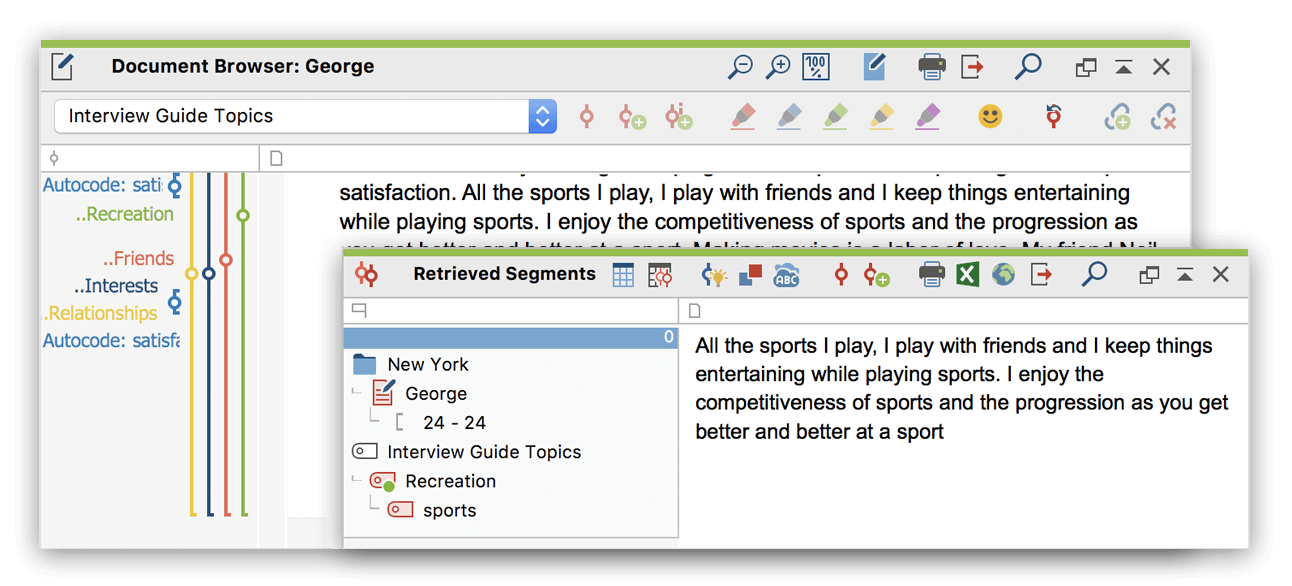The image size is (1292, 586).
Task: Print the retrieved segments
Action: (931, 275)
